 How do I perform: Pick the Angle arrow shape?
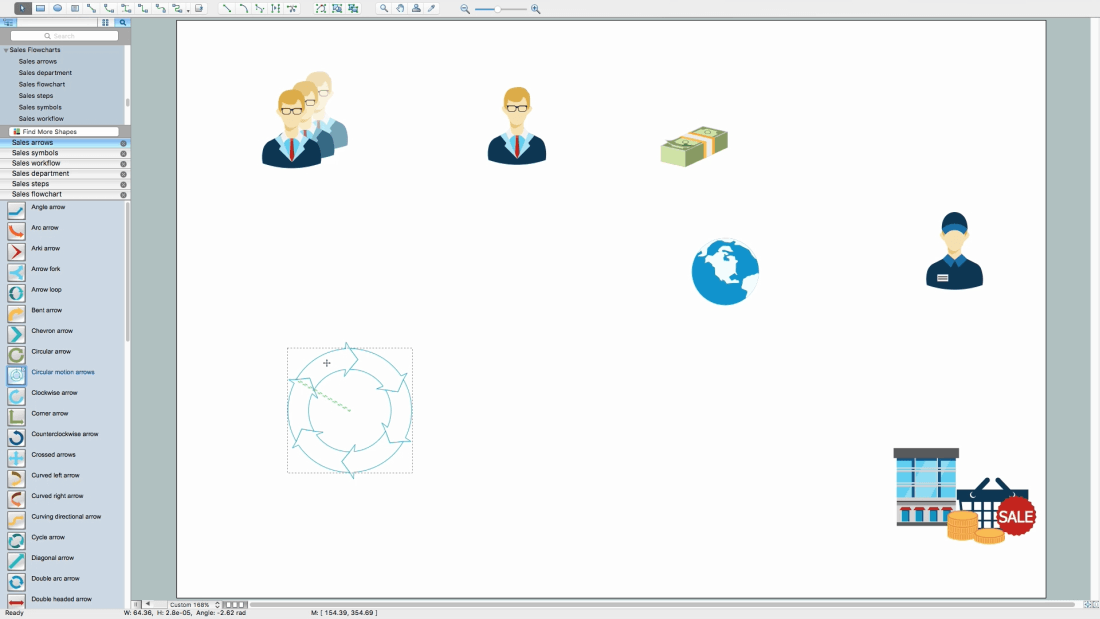click(x=16, y=210)
